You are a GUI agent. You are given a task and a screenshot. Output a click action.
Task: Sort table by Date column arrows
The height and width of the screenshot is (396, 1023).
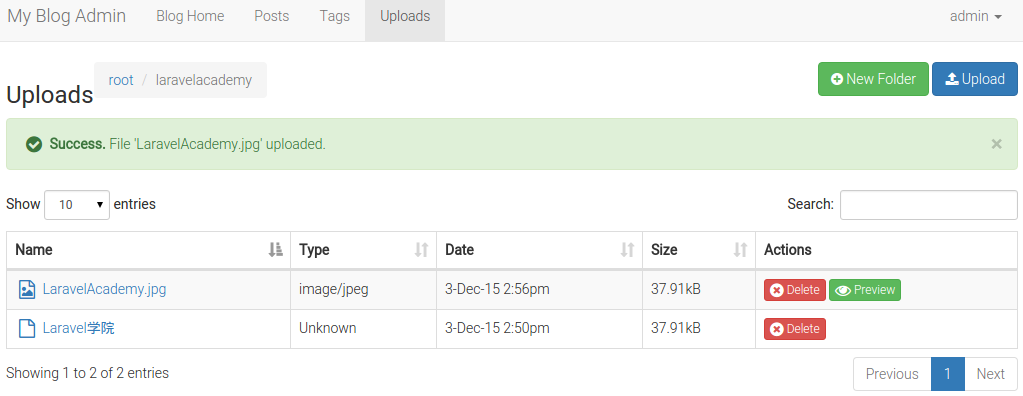[x=628, y=249]
